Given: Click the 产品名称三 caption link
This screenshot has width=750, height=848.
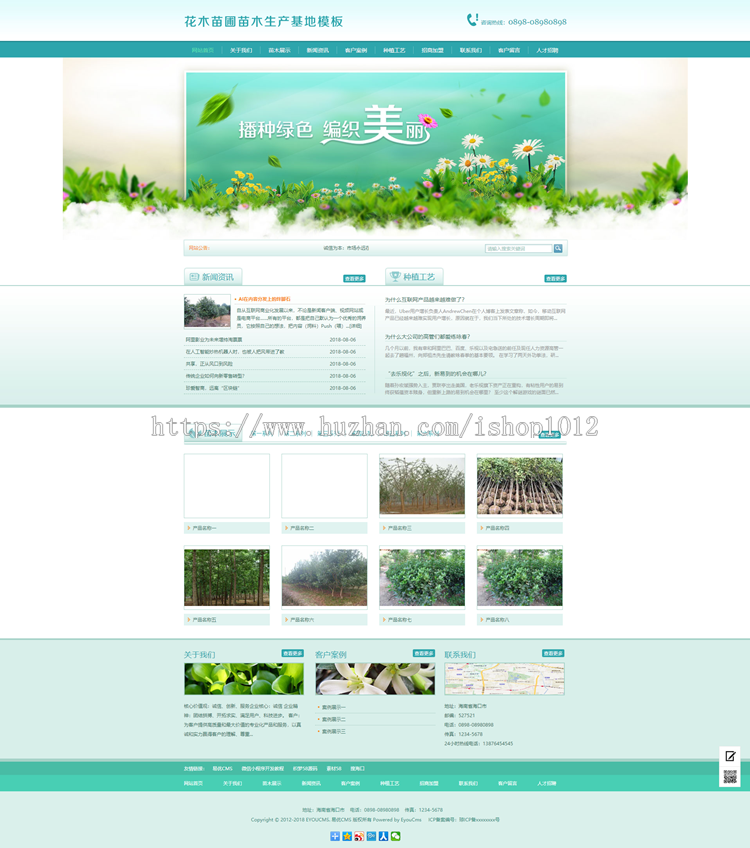Looking at the screenshot, I should [x=400, y=528].
